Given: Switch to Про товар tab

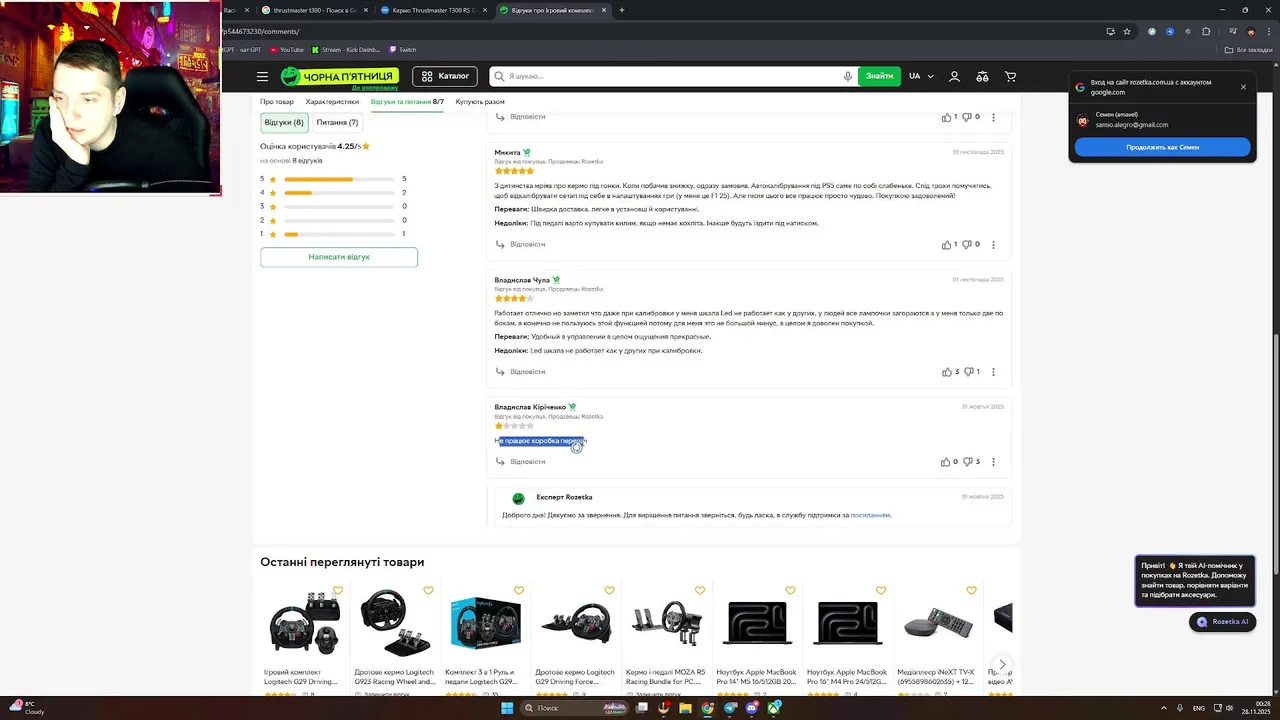Looking at the screenshot, I should click(277, 102).
